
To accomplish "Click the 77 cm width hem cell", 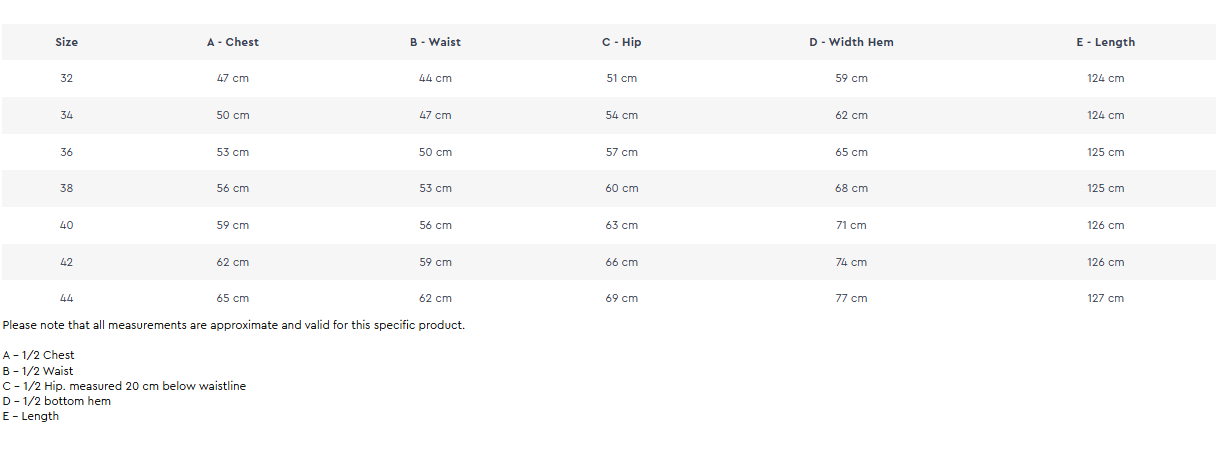I will click(x=851, y=298).
